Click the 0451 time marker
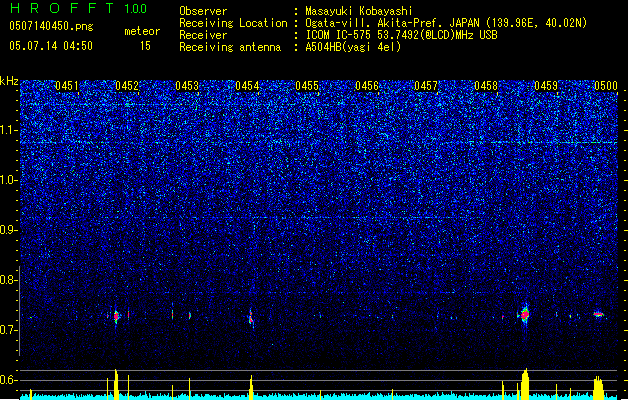Screen dimensions: 629x400 click(x=67, y=86)
